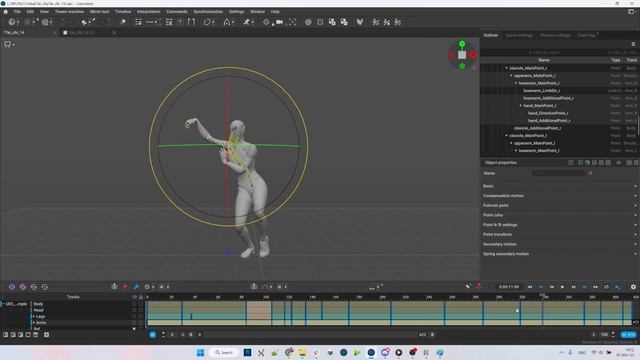Image resolution: width=640 pixels, height=360 pixels.
Task: Toggle visibility checkbox for Head track
Action: click(x=134, y=310)
